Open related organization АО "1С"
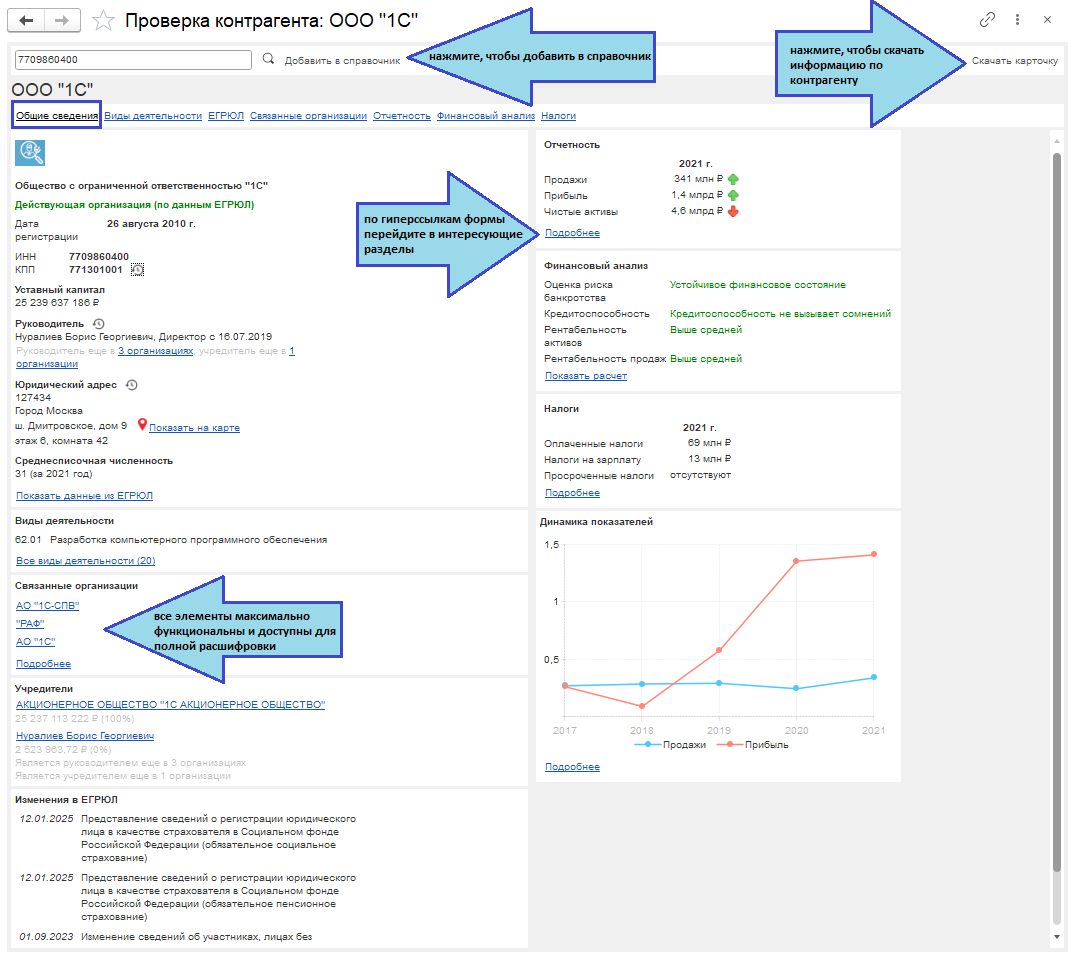This screenshot has width=1070, height=957. [35, 642]
